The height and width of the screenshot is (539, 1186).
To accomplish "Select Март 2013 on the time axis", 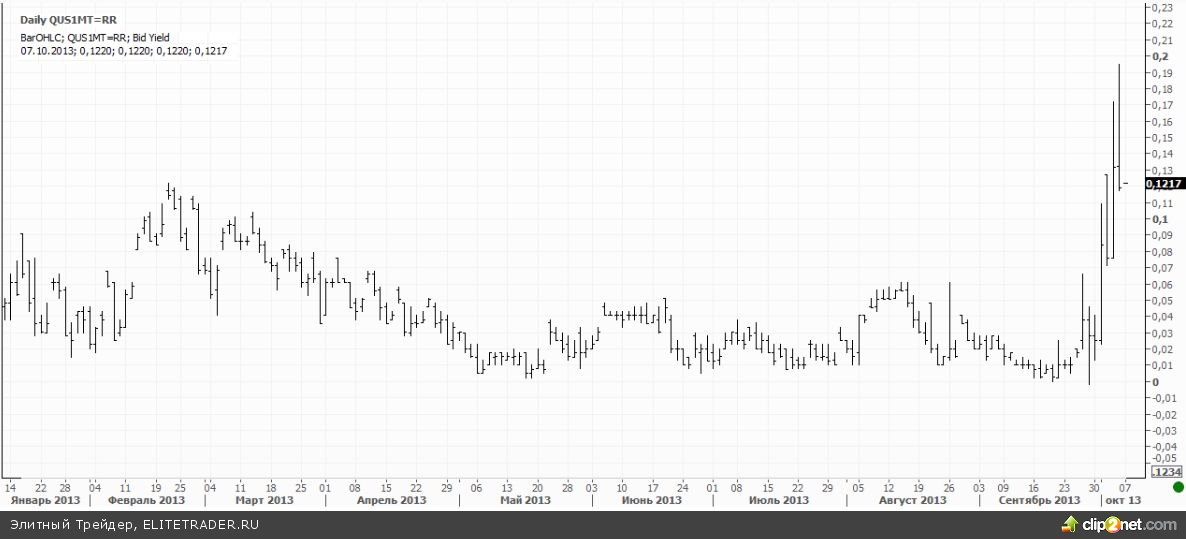I will pos(263,500).
